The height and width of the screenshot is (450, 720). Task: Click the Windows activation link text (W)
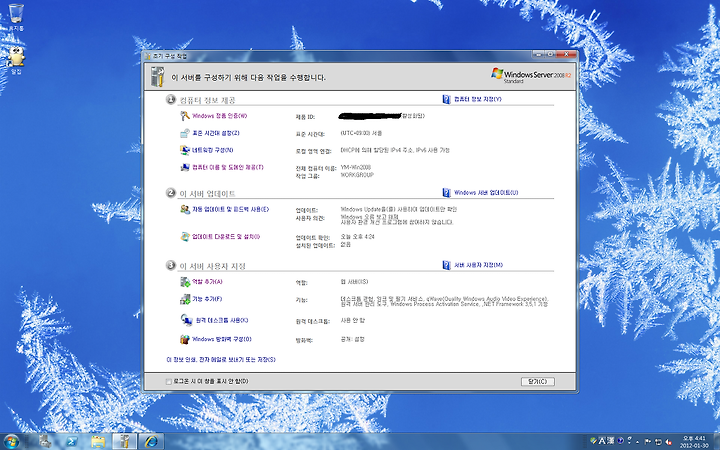(219, 116)
